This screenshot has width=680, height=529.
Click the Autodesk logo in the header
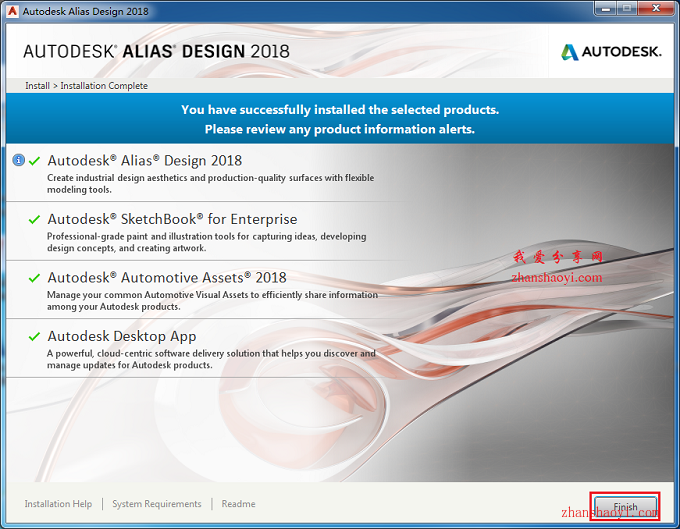click(x=611, y=52)
